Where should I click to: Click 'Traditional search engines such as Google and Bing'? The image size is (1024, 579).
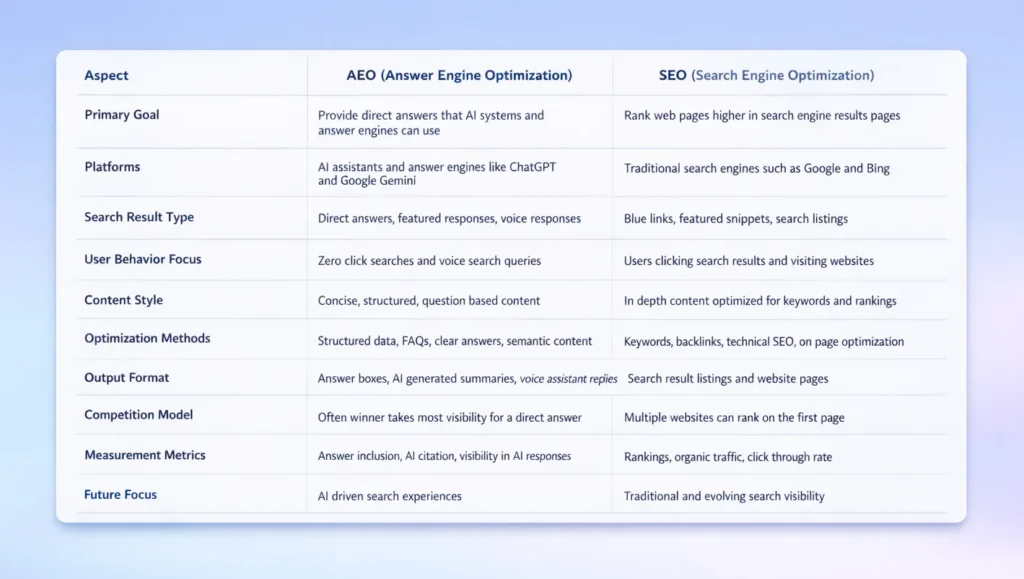coord(756,168)
